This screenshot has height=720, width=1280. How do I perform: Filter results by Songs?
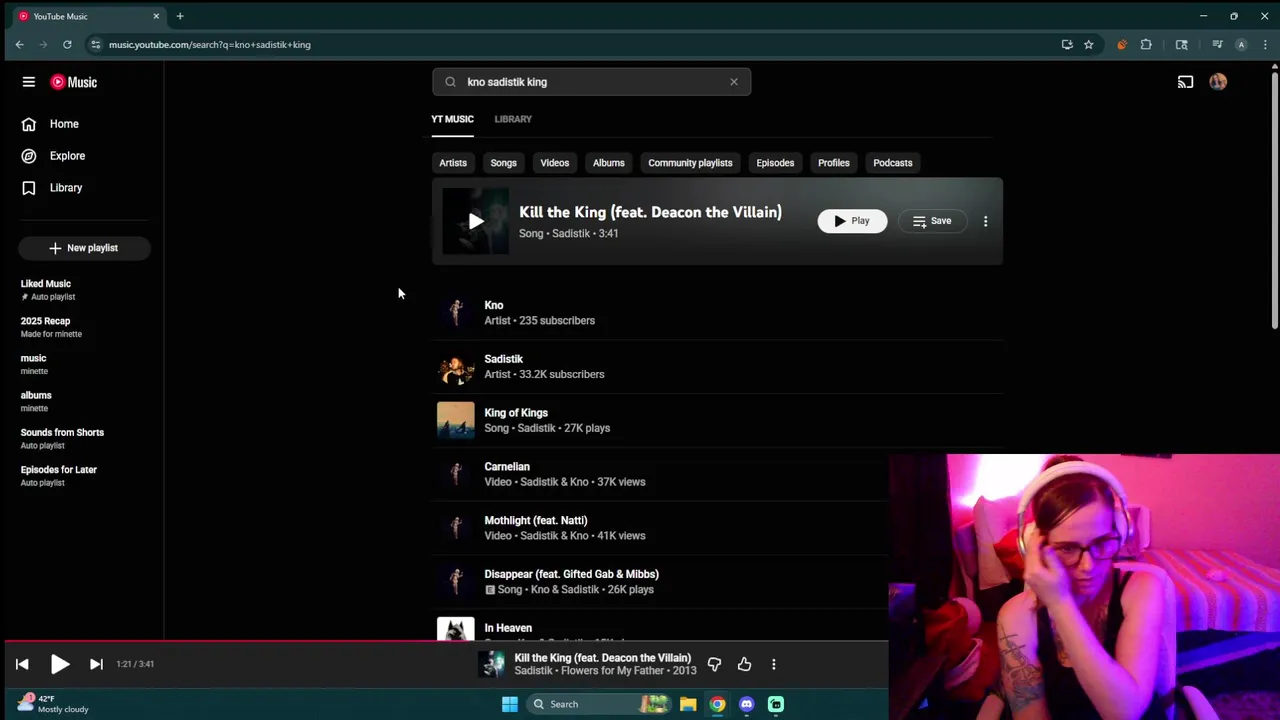coord(503,163)
